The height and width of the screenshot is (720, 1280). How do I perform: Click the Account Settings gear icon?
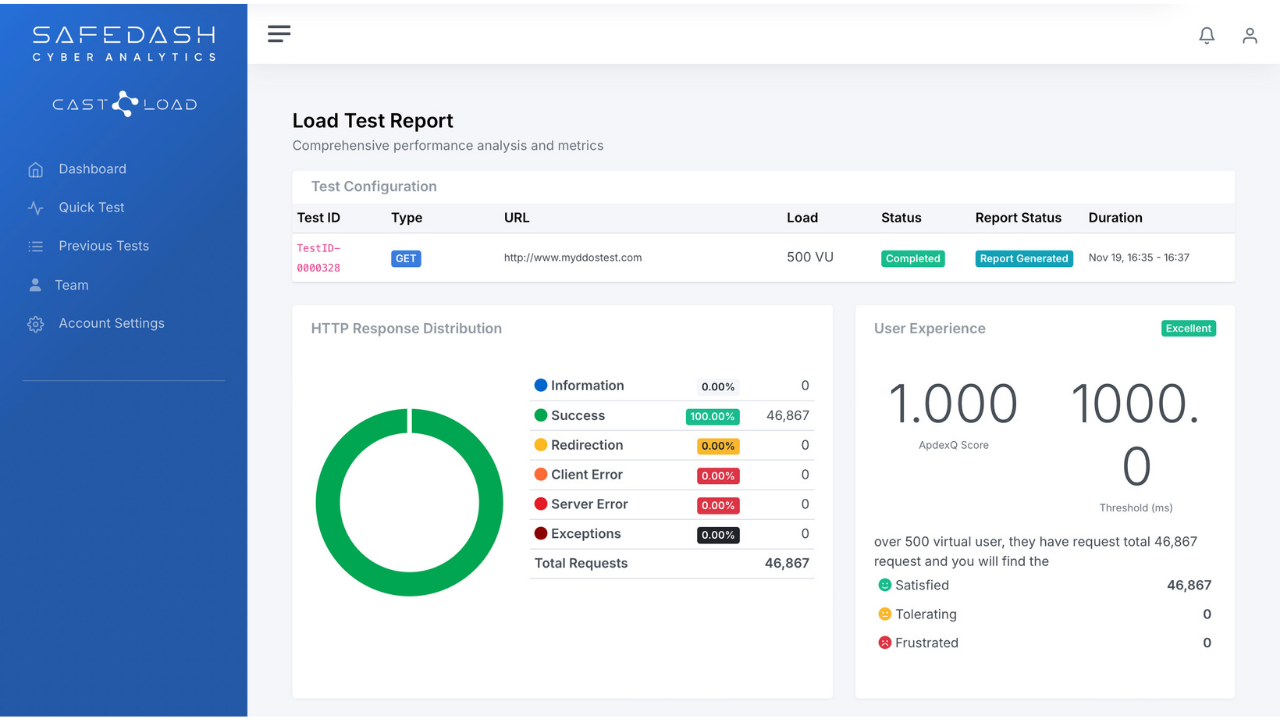36,324
